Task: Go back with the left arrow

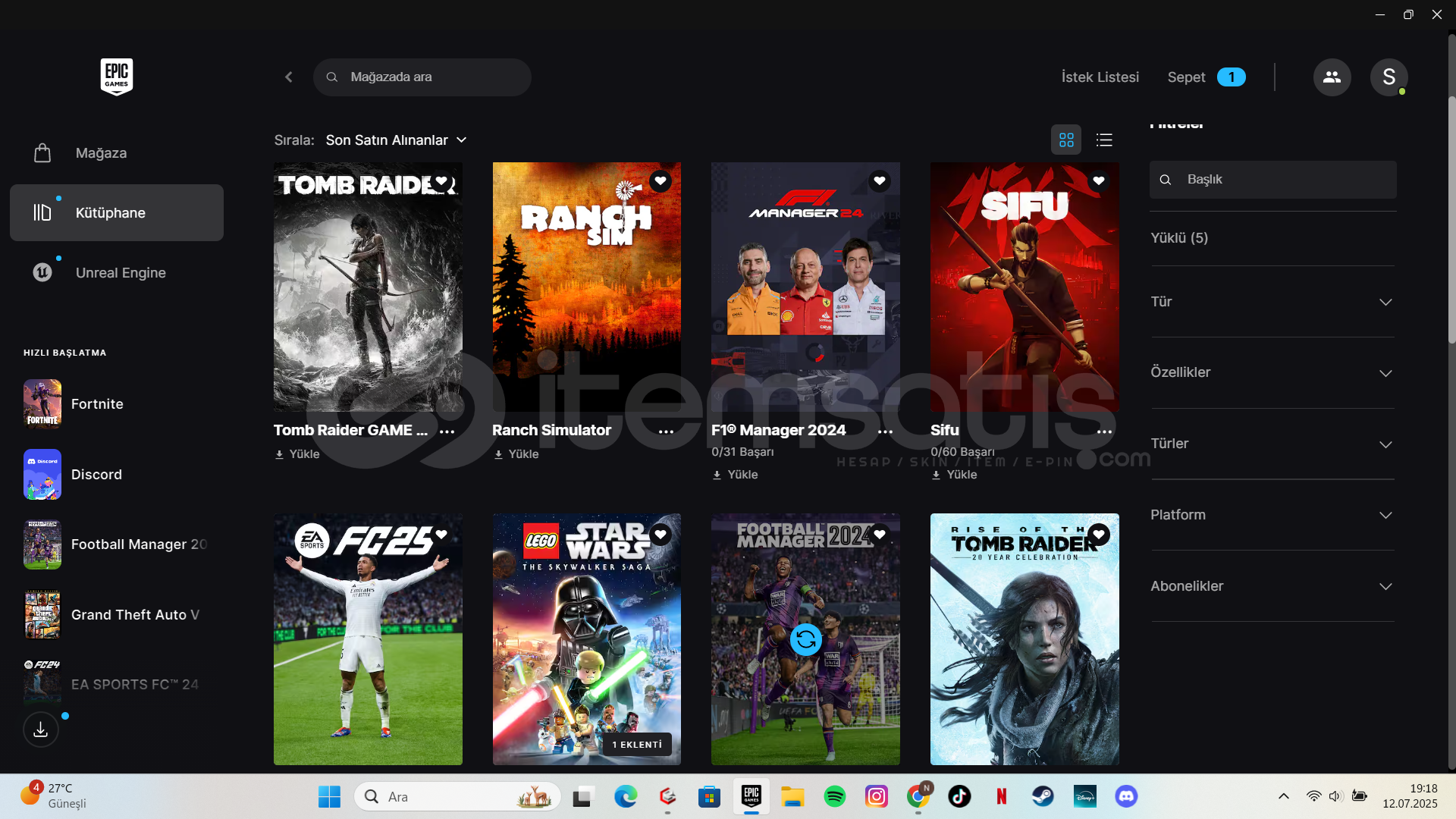Action: [289, 77]
